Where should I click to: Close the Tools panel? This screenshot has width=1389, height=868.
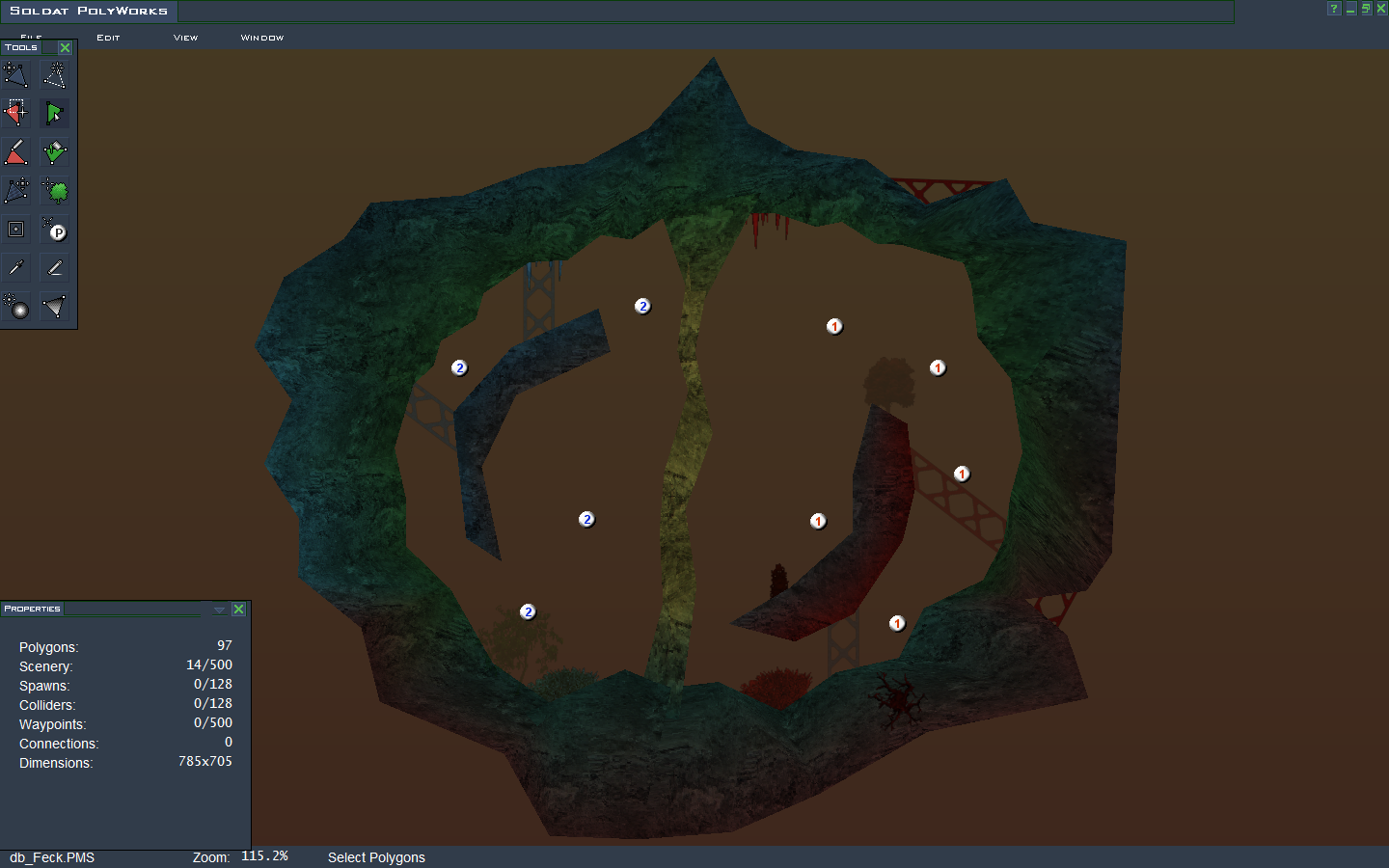pyautogui.click(x=65, y=47)
